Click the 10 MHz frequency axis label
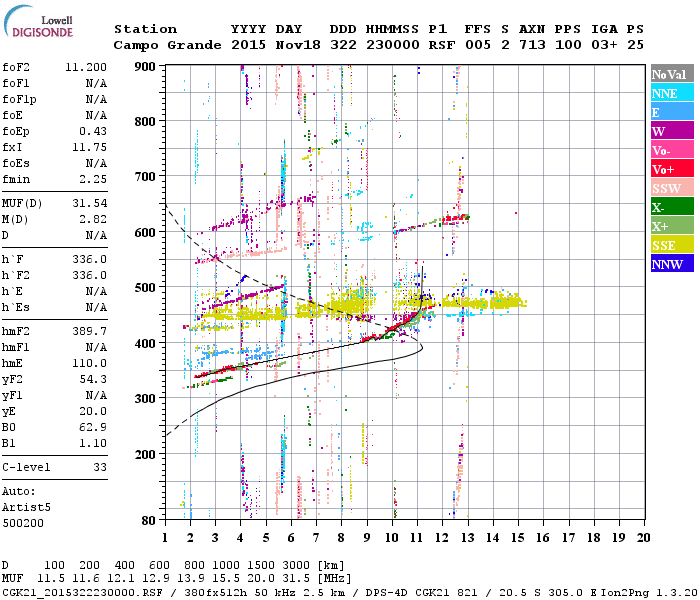The width and height of the screenshot is (700, 600). point(392,538)
